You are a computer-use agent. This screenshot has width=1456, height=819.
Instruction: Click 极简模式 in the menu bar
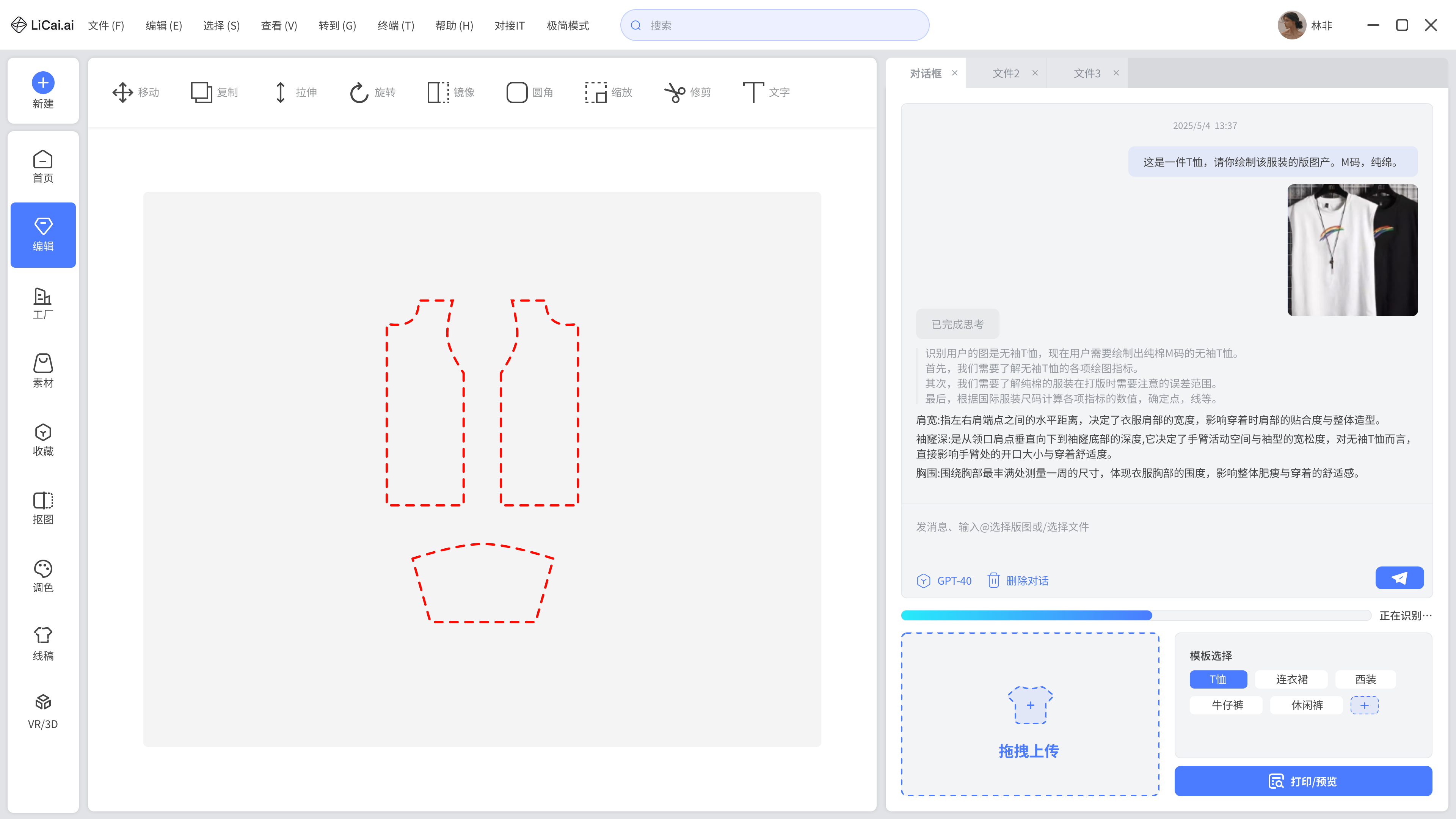568,25
